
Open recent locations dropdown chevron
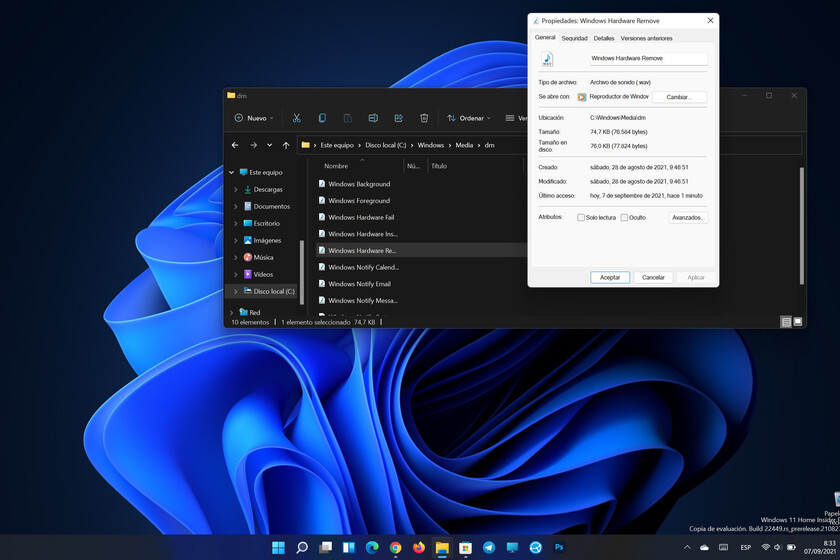pos(269,145)
